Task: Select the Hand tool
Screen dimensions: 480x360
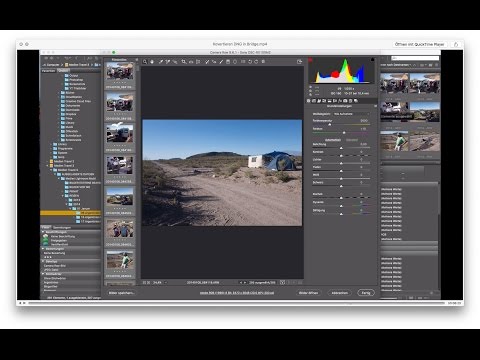Action: coord(152,62)
